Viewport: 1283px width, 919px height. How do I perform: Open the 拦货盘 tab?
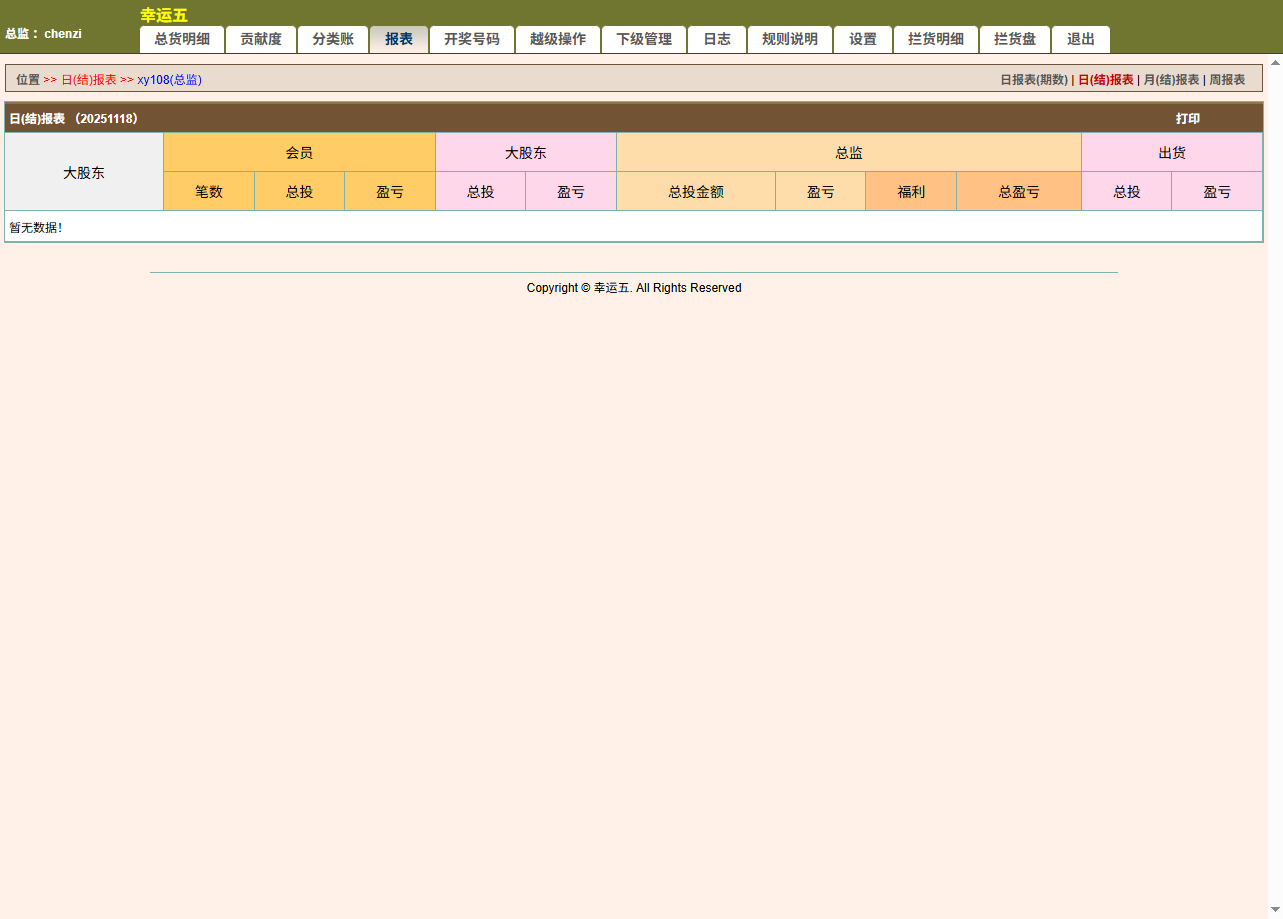click(1015, 40)
